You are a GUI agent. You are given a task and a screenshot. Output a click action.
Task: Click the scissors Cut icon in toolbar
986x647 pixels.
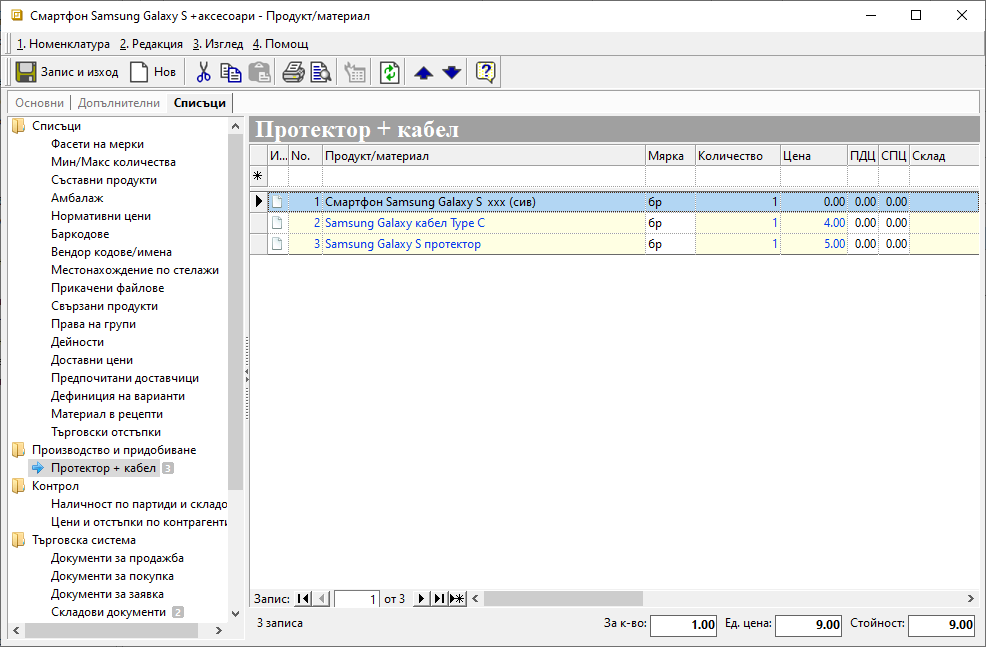coord(203,72)
